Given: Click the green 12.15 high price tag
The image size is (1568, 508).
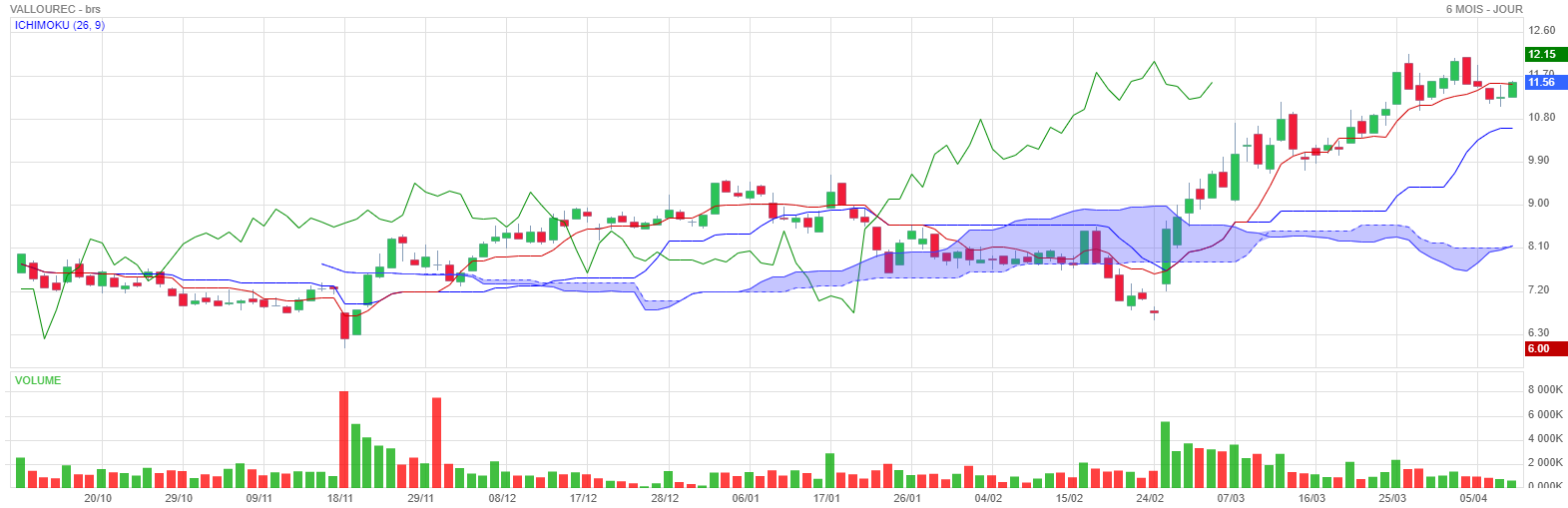Looking at the screenshot, I should coord(1546,55).
